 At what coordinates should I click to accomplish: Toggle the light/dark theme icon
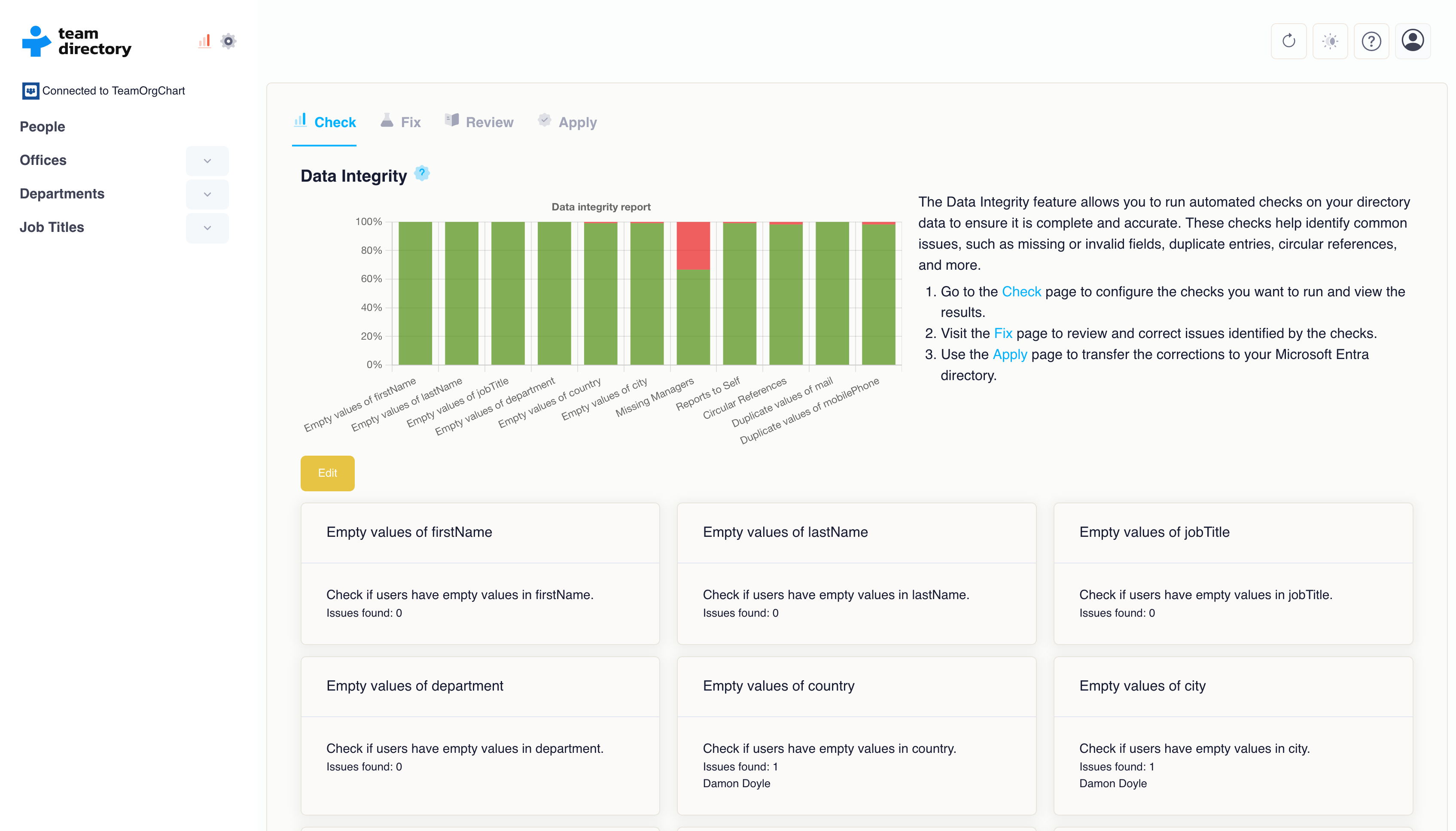tap(1330, 41)
